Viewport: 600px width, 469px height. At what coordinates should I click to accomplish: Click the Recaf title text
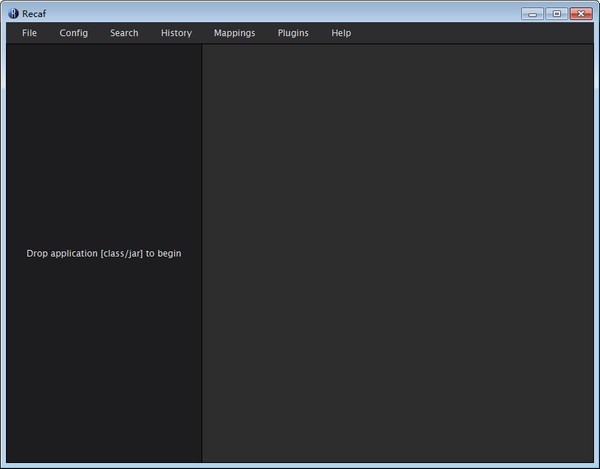[x=34, y=13]
